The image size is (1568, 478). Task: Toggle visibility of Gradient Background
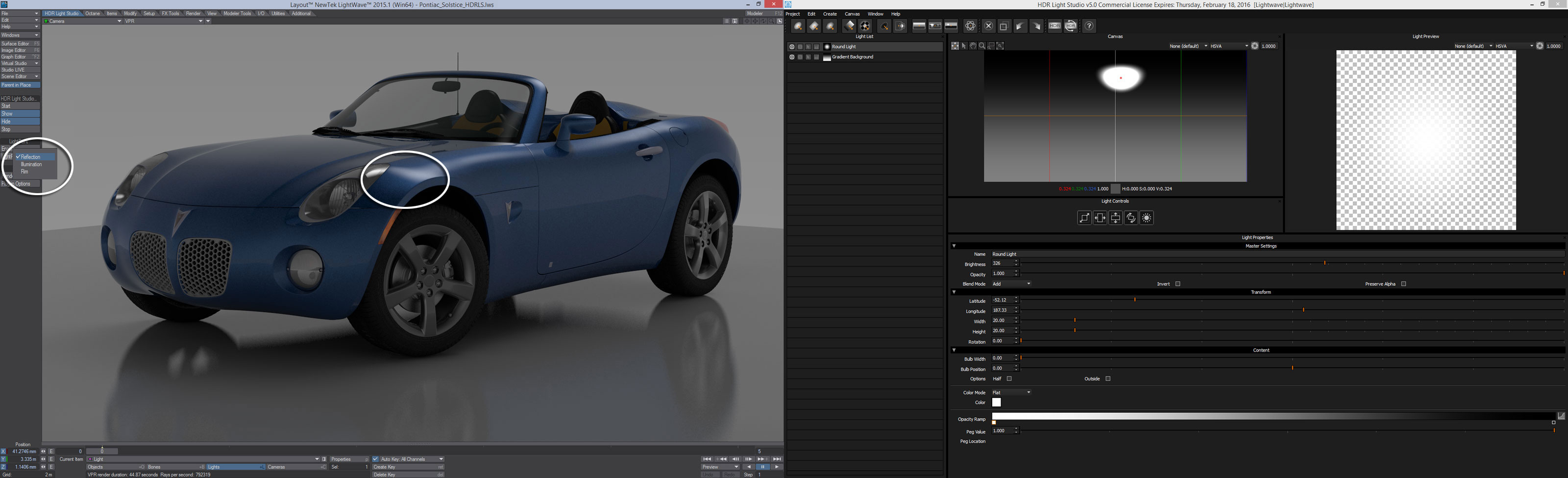[x=792, y=57]
